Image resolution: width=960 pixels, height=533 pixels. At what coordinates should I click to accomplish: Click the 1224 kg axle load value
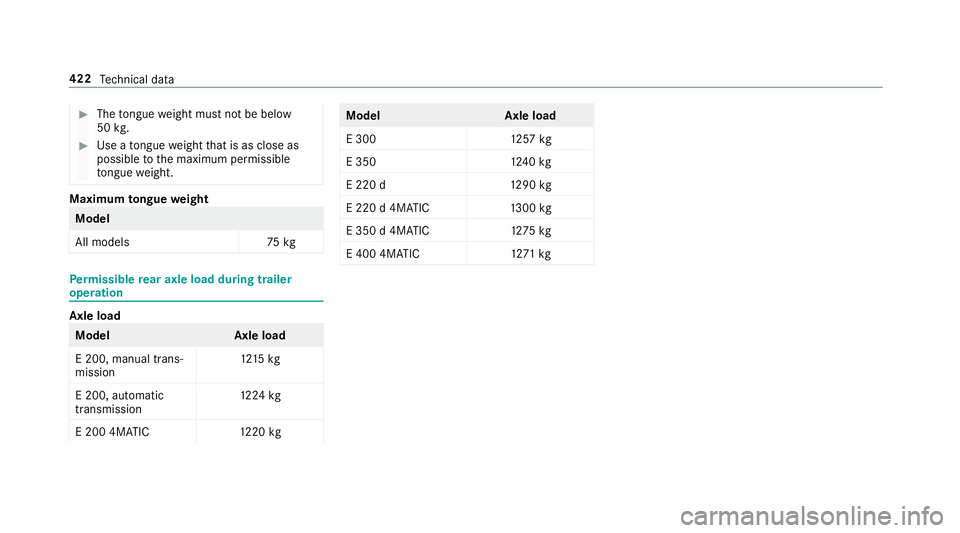click(x=261, y=395)
